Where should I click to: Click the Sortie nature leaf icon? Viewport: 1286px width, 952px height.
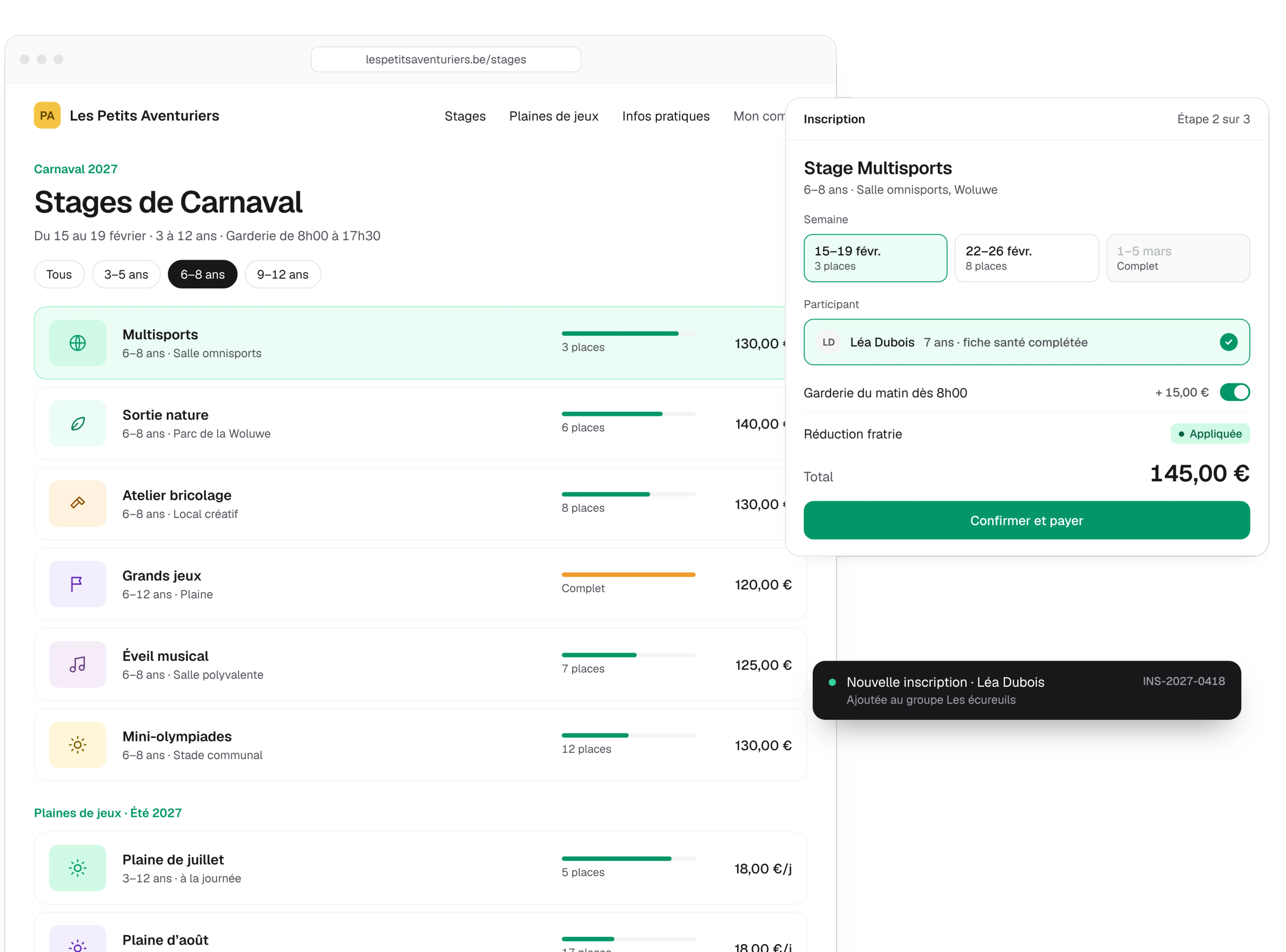(x=77, y=424)
